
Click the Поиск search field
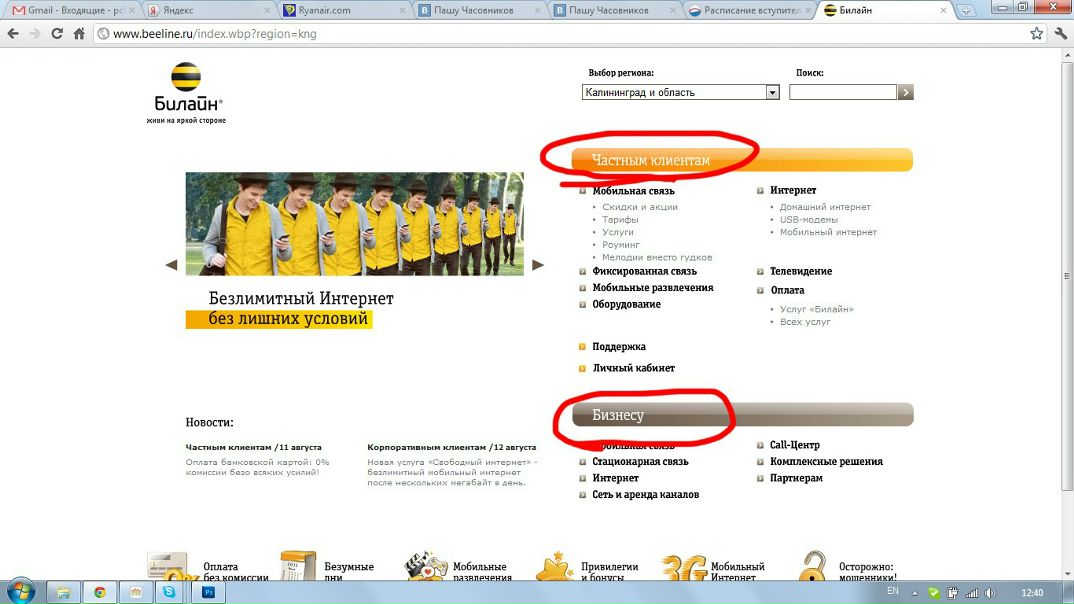coord(842,92)
